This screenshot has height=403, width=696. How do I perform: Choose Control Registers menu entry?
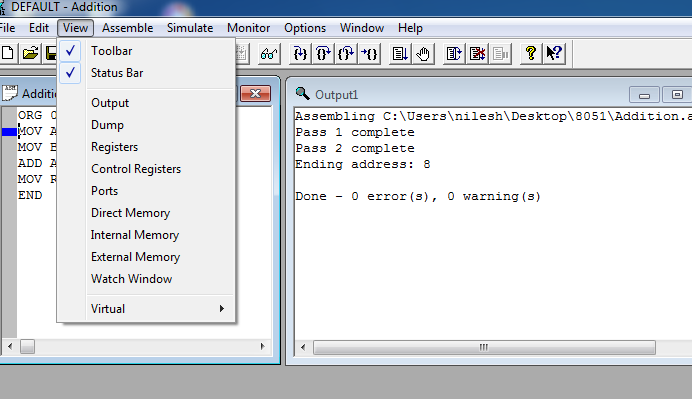[x=136, y=169]
